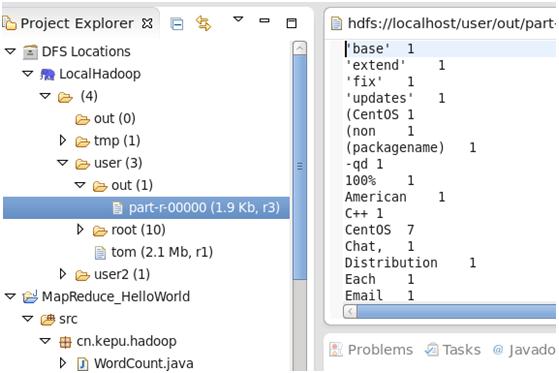
Task: Open Project Explorer view menu arrow
Action: click(238, 19)
